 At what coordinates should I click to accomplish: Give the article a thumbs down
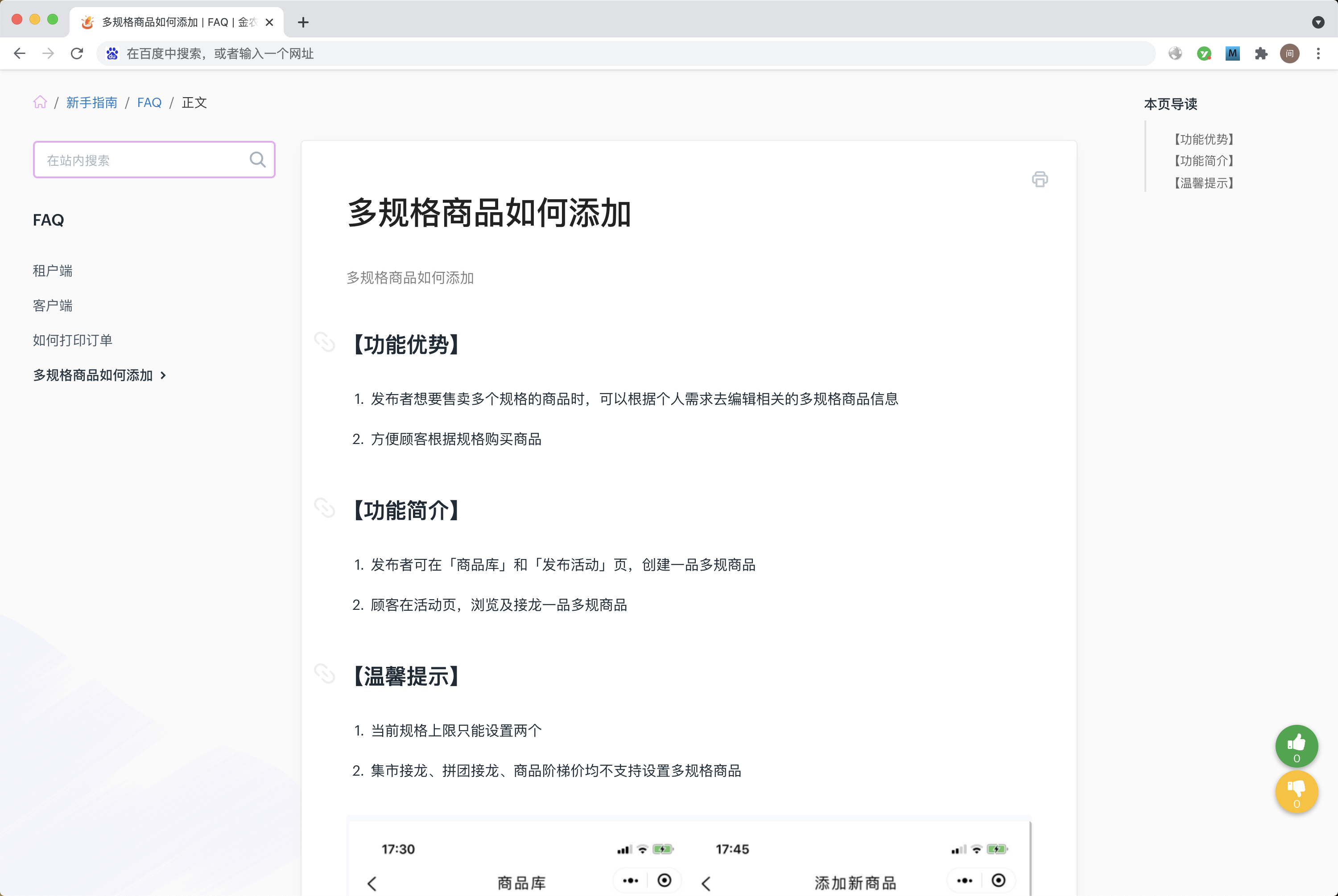pyautogui.click(x=1296, y=791)
